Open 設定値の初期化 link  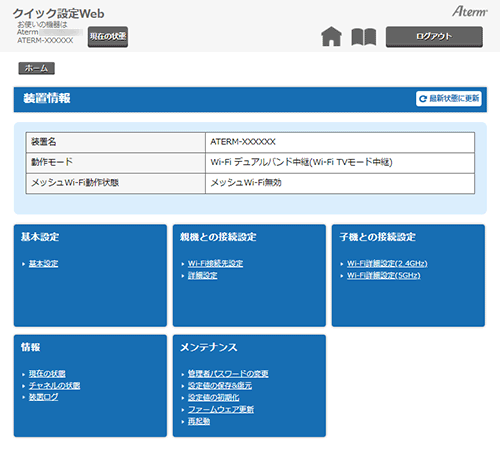tap(213, 397)
